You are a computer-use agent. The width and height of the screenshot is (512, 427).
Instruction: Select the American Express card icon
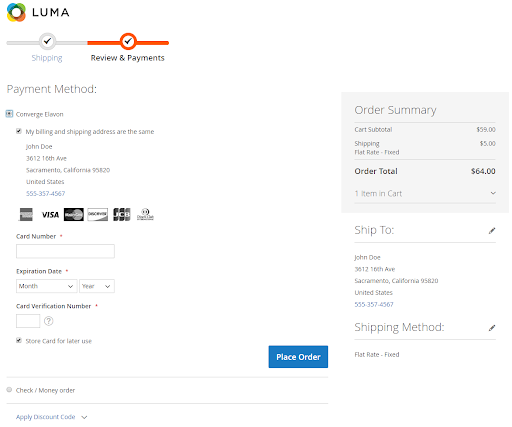click(x=26, y=214)
